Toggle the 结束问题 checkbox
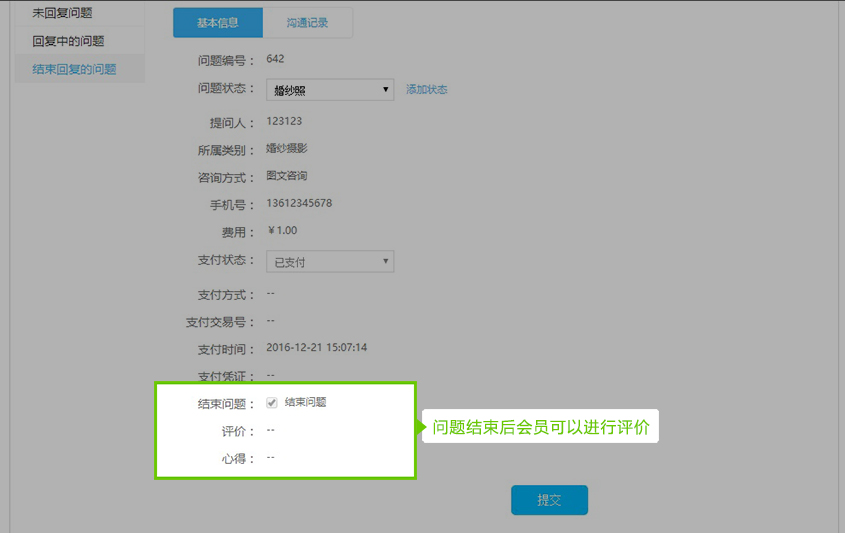845x533 pixels. click(x=272, y=403)
